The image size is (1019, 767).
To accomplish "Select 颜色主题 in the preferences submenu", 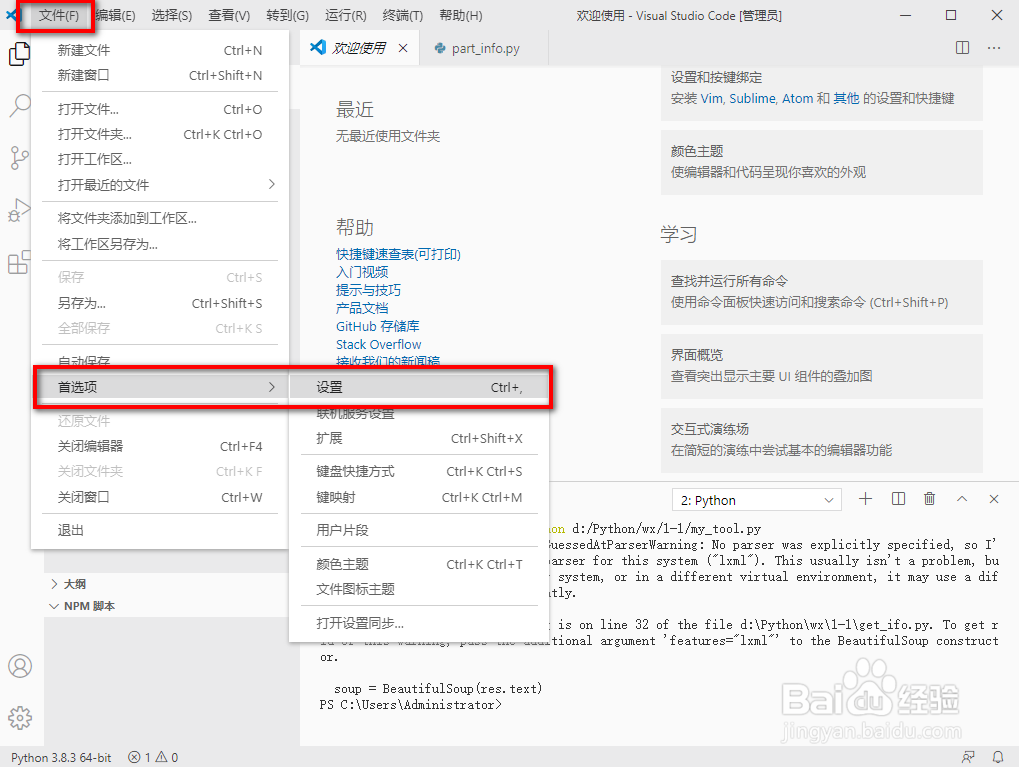I will tap(419, 564).
